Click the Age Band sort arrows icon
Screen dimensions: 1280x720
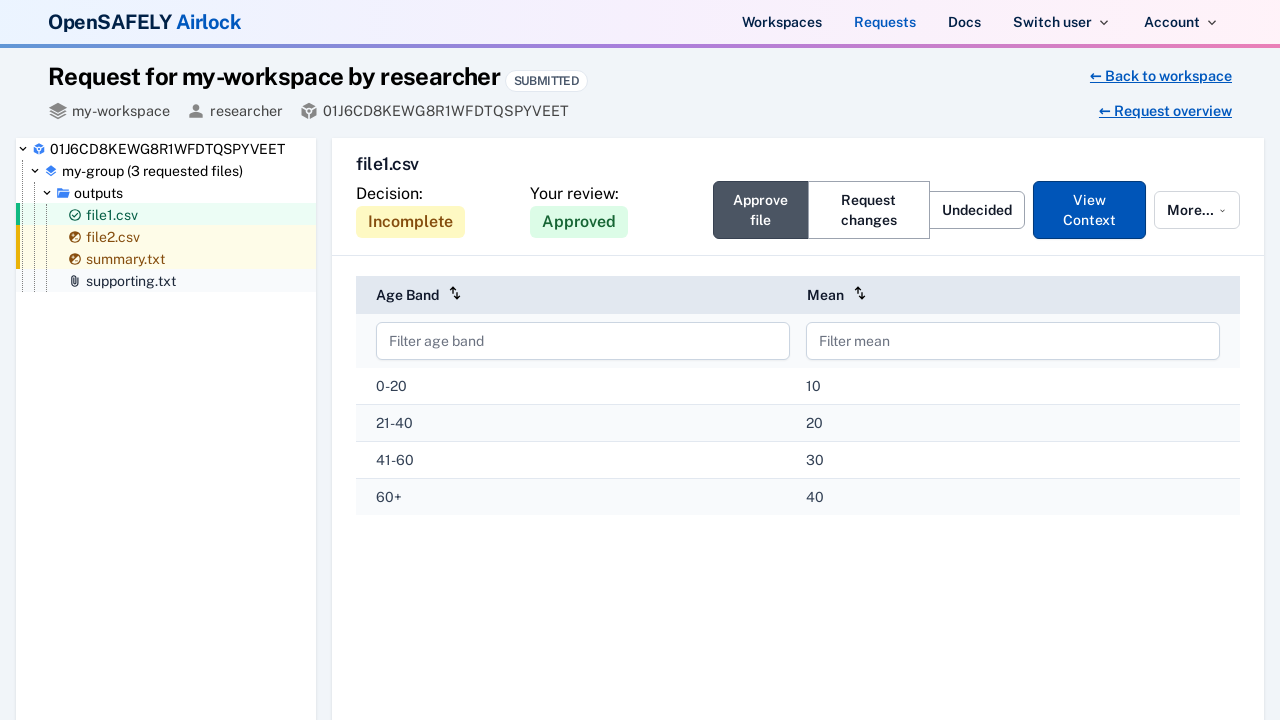454,293
